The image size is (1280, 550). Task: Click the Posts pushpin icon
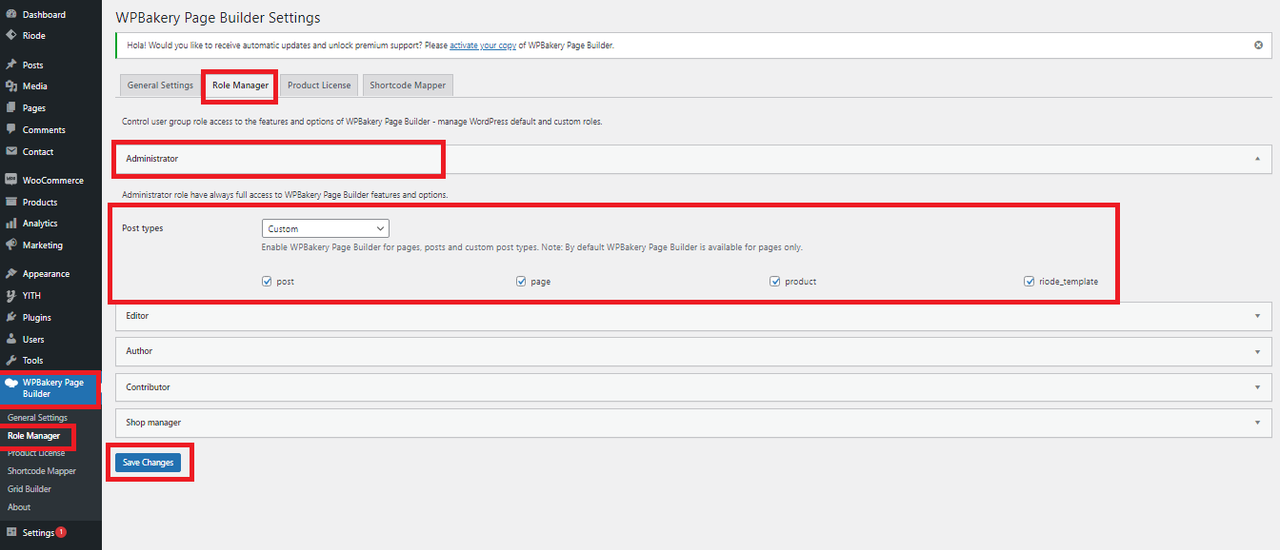point(11,65)
